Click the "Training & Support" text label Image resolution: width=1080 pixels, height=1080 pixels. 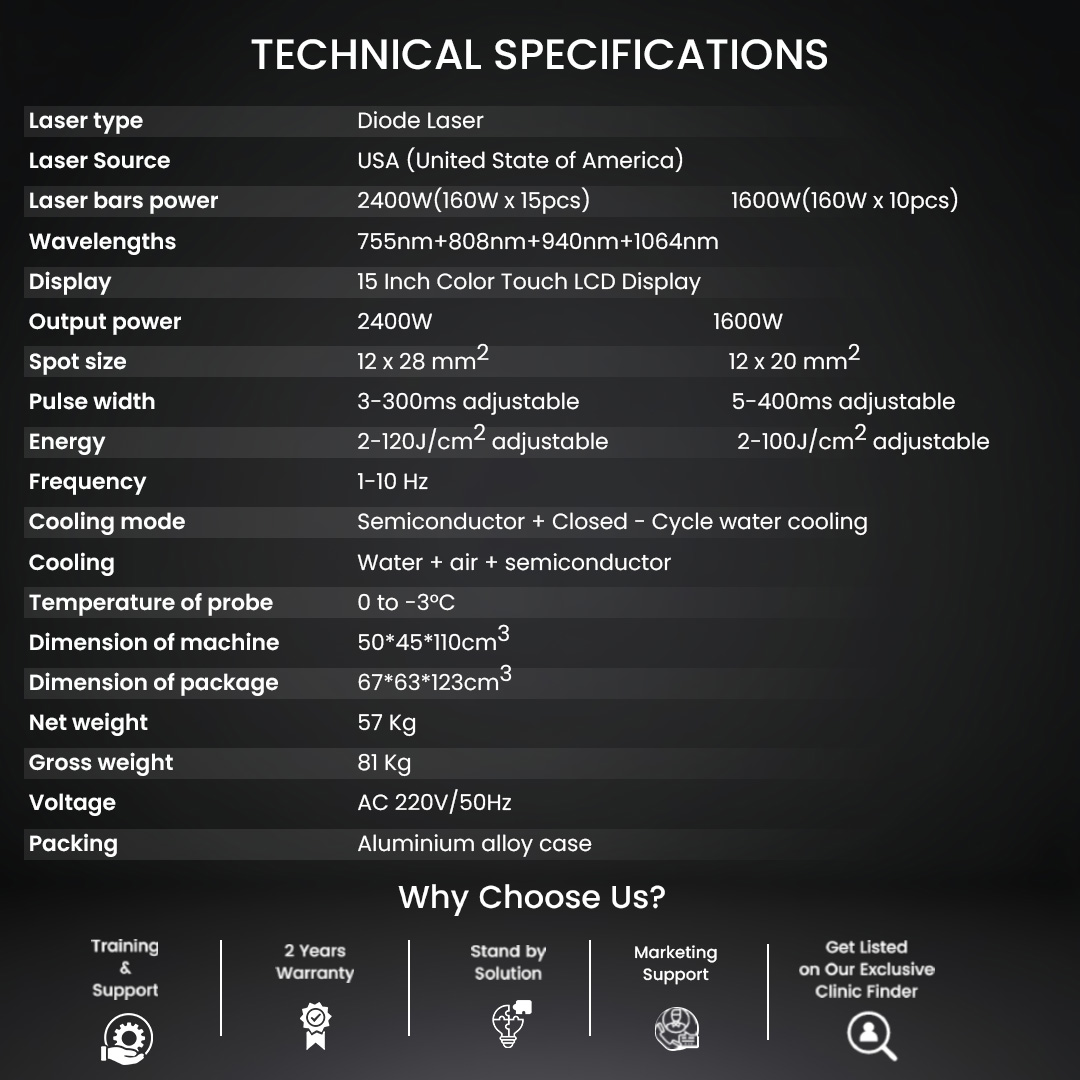coord(125,968)
